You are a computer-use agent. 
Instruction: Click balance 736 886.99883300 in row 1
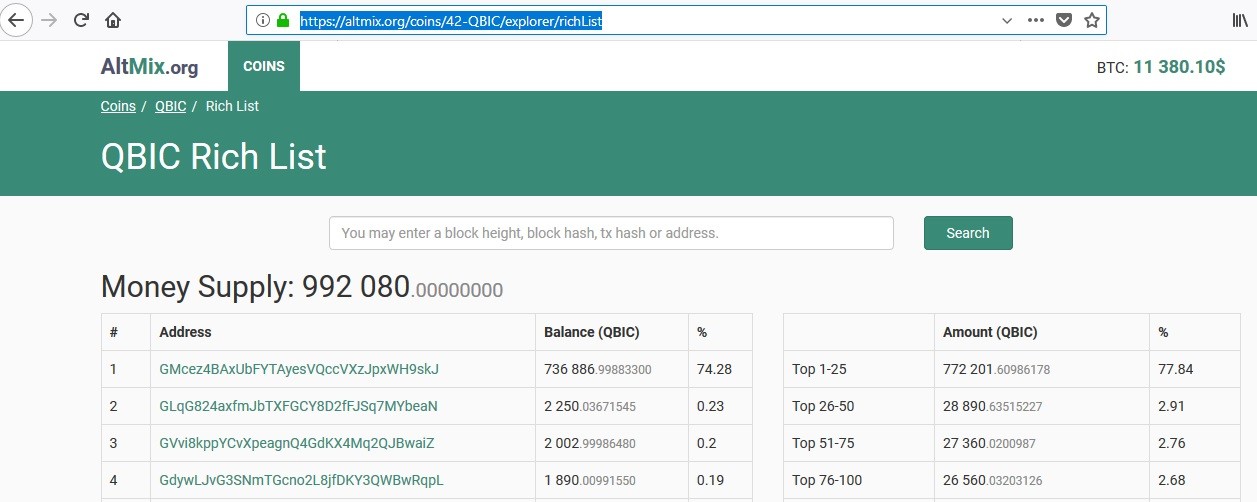pyautogui.click(x=598, y=369)
